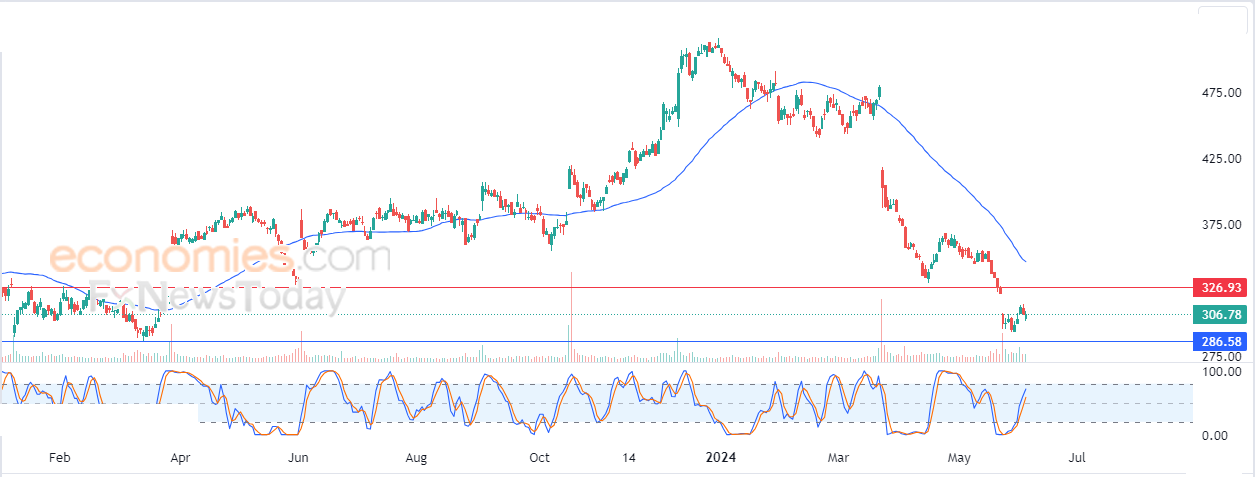Select the Mar label on time axis
The height and width of the screenshot is (478, 1255).
[x=838, y=458]
